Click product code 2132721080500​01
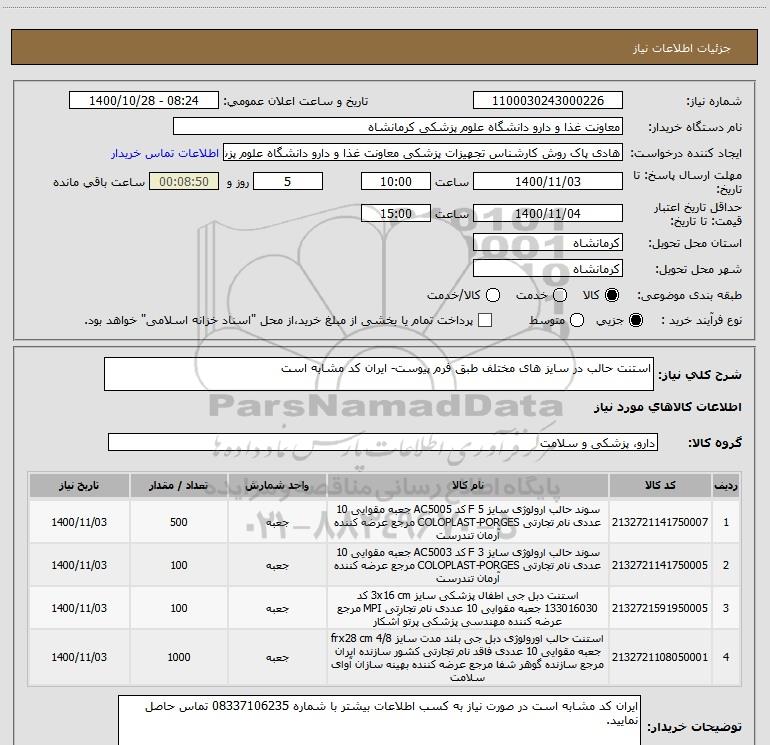 point(660,657)
